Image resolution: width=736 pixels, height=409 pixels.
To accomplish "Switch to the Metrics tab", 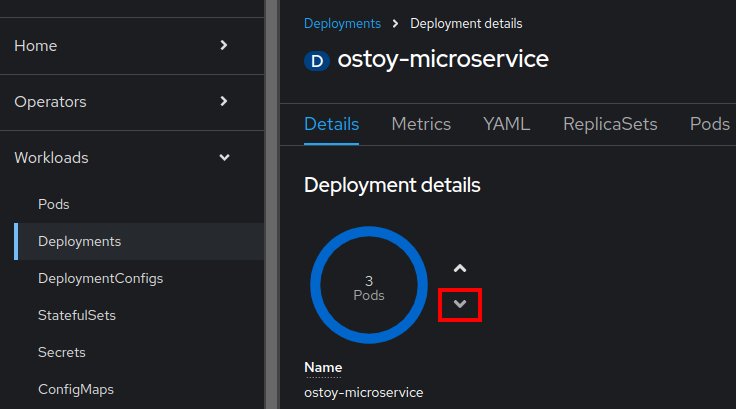I will (x=421, y=124).
